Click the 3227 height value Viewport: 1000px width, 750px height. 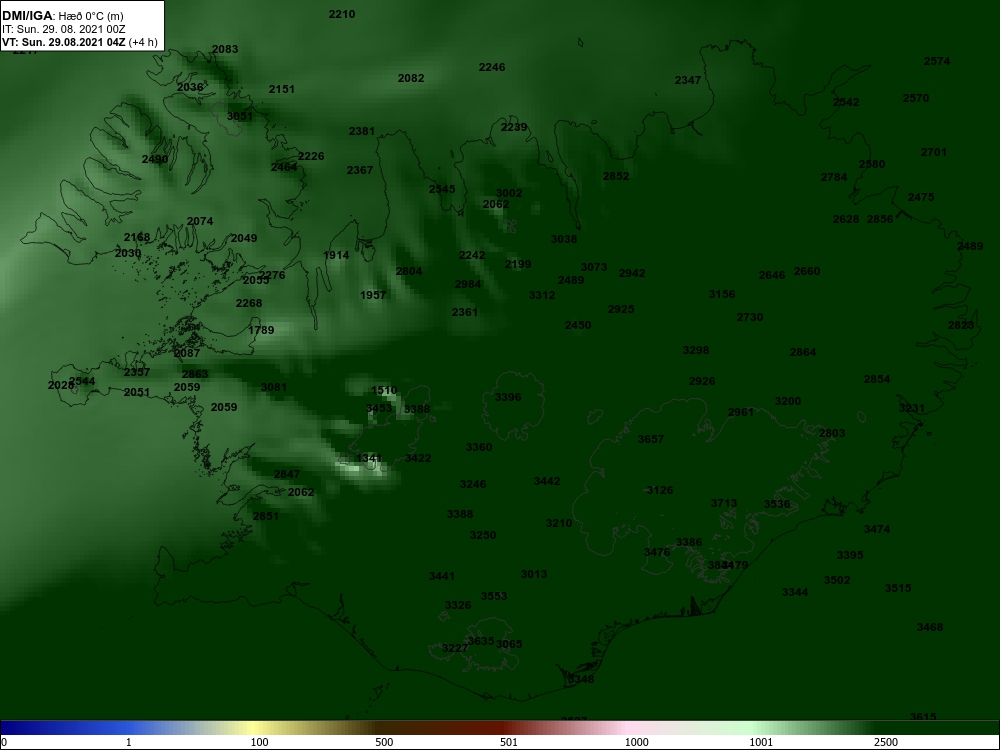click(455, 649)
